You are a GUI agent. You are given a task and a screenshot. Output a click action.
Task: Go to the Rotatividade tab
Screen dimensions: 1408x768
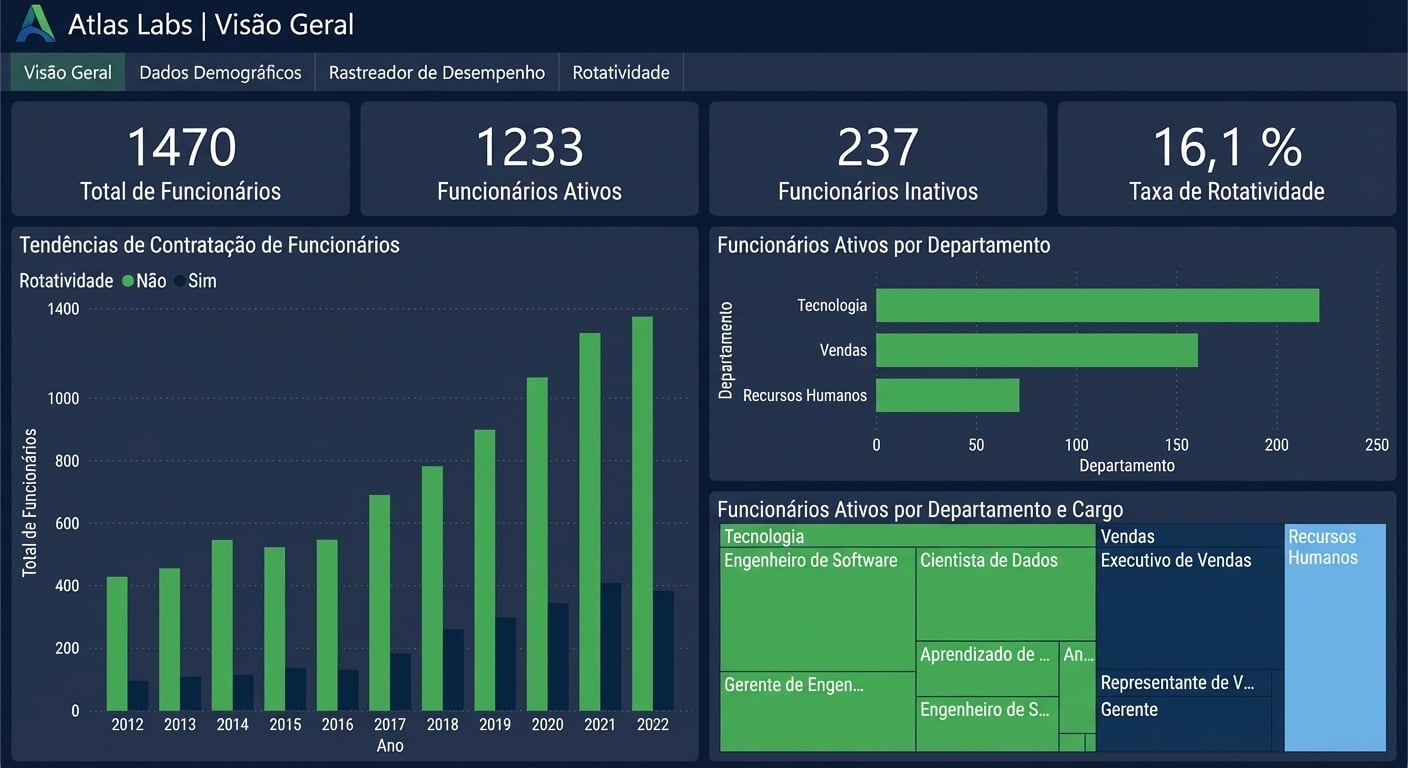[621, 73]
